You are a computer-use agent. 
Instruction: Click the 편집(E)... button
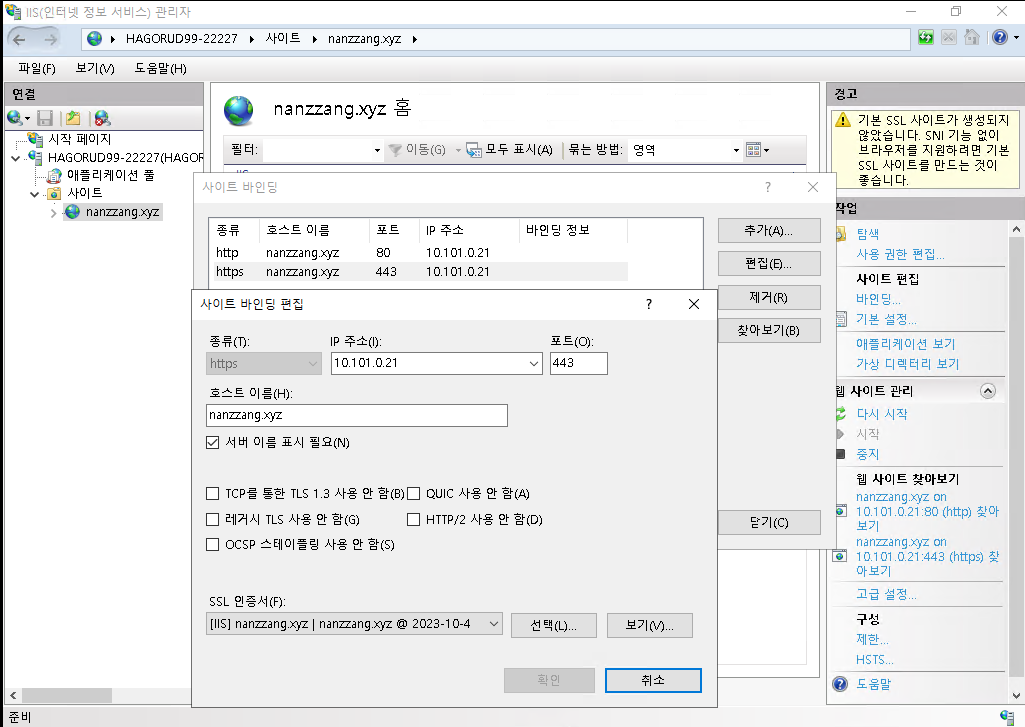click(769, 263)
